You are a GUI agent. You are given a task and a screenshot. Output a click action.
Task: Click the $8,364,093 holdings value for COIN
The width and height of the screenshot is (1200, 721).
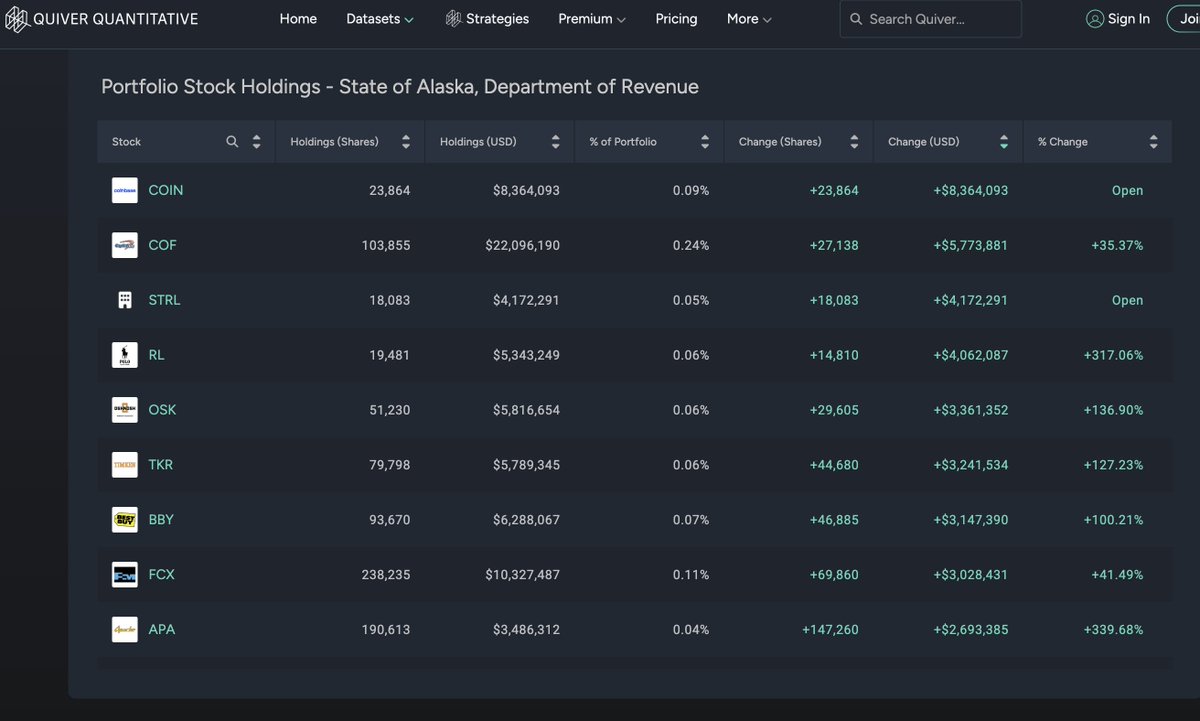pos(526,190)
